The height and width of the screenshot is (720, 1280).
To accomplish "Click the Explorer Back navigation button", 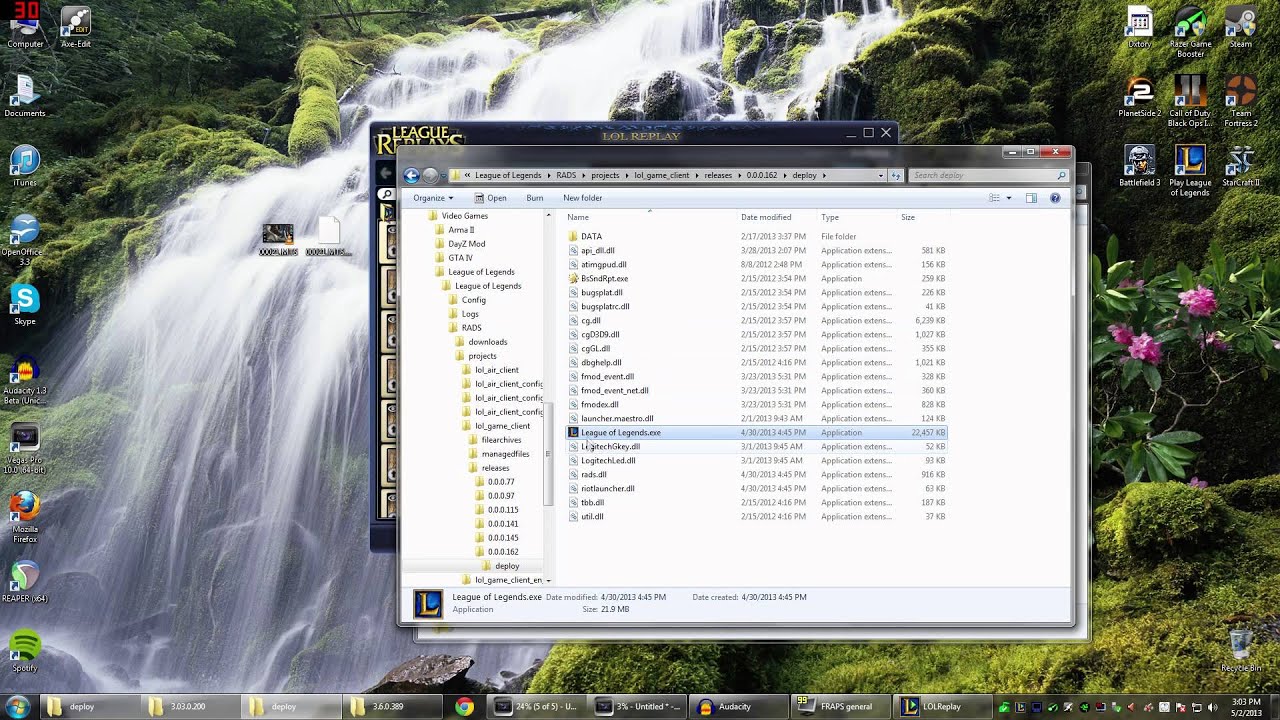I will click(x=411, y=175).
